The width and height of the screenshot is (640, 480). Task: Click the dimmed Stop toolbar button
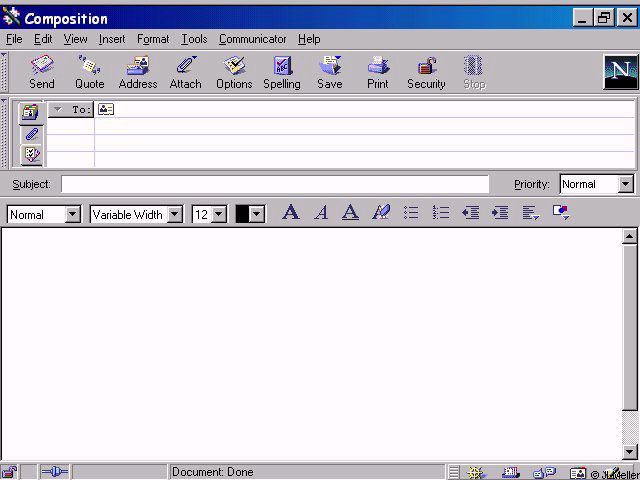pos(474,73)
